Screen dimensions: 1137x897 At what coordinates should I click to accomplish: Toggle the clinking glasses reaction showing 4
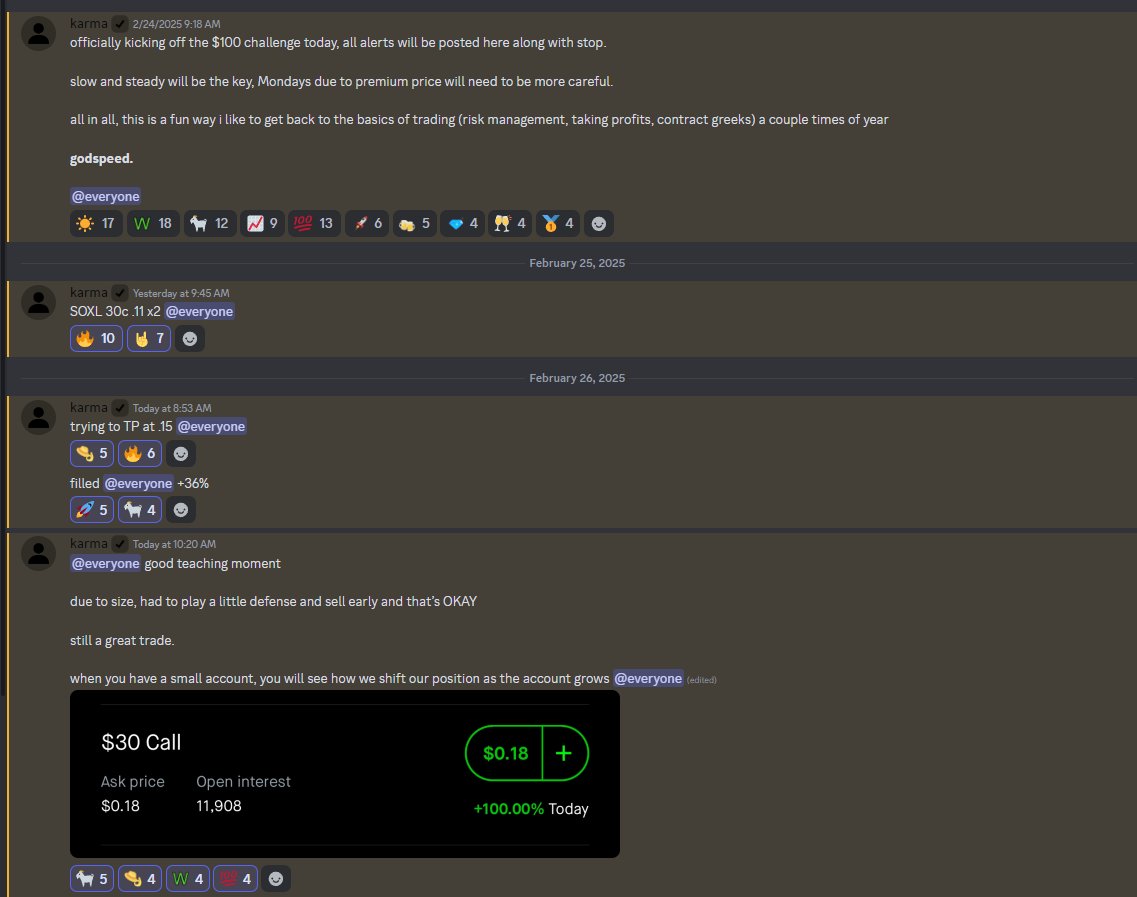pyautogui.click(x=510, y=223)
